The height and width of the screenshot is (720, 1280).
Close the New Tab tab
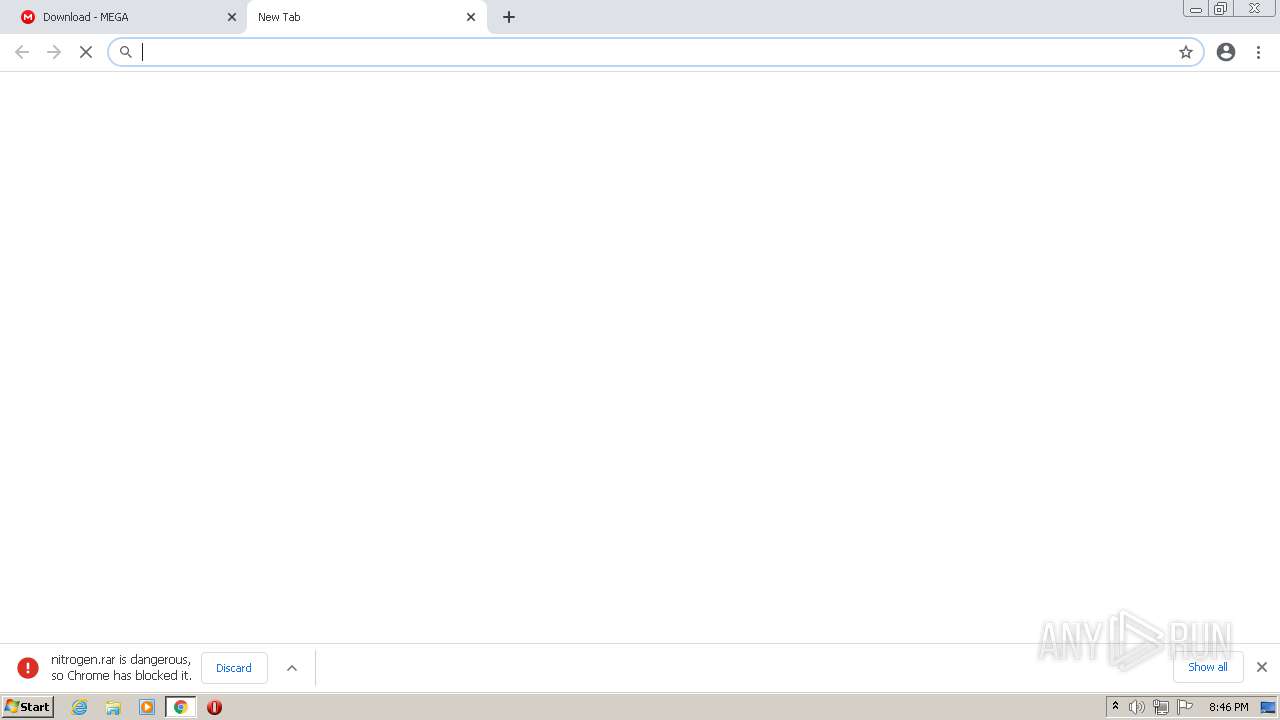[471, 17]
